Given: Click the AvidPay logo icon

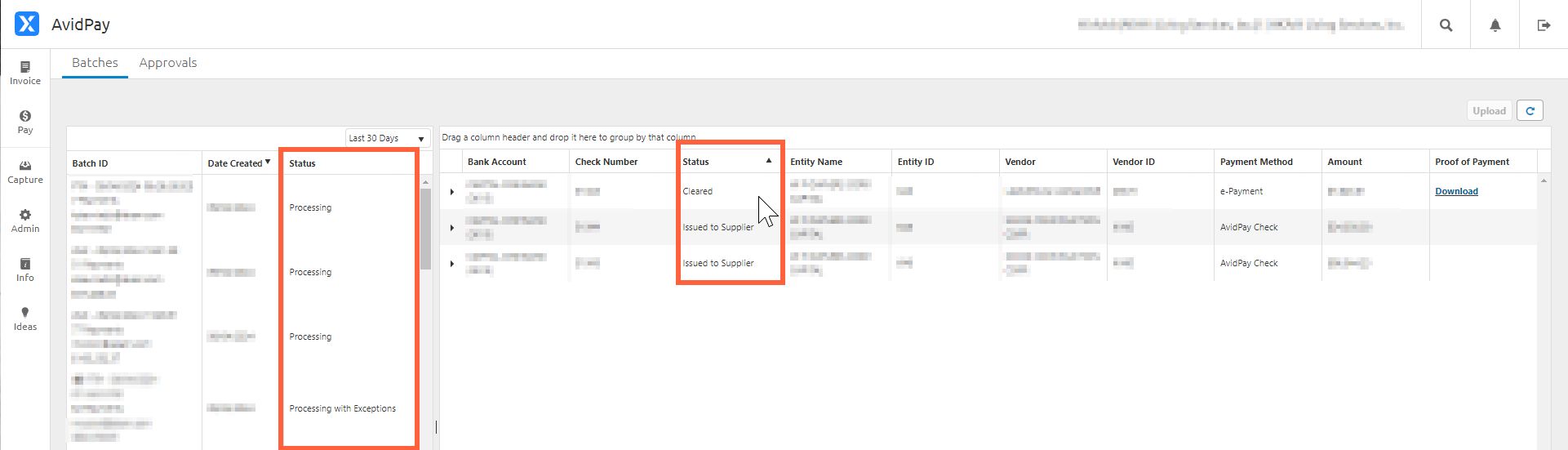Looking at the screenshot, I should coord(27,25).
